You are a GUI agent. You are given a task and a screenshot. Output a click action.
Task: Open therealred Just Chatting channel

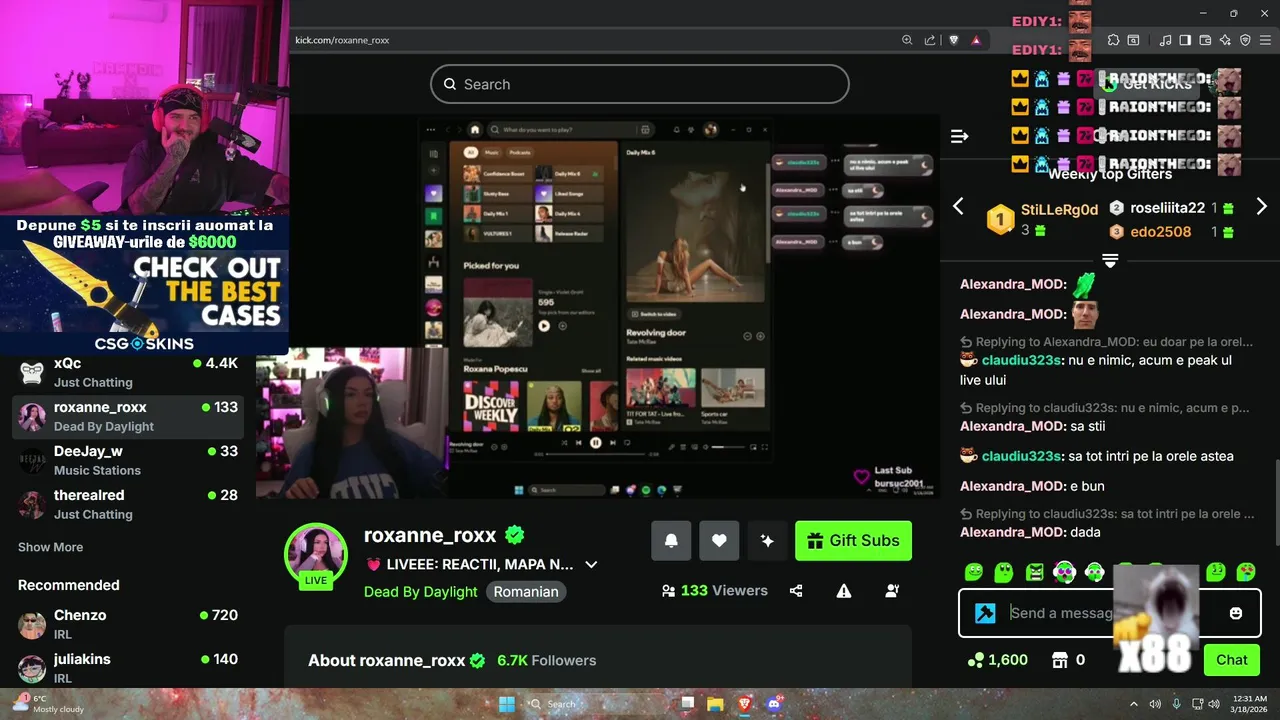[x=128, y=504]
